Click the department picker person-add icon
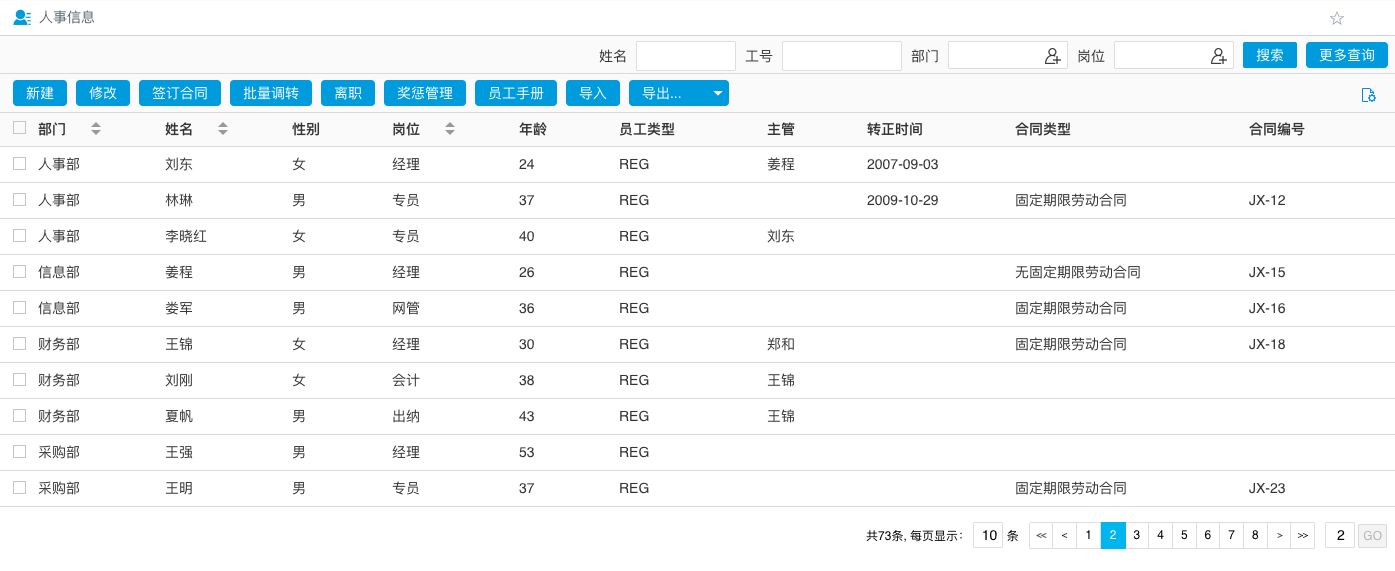The width and height of the screenshot is (1395, 571). (x=1052, y=56)
